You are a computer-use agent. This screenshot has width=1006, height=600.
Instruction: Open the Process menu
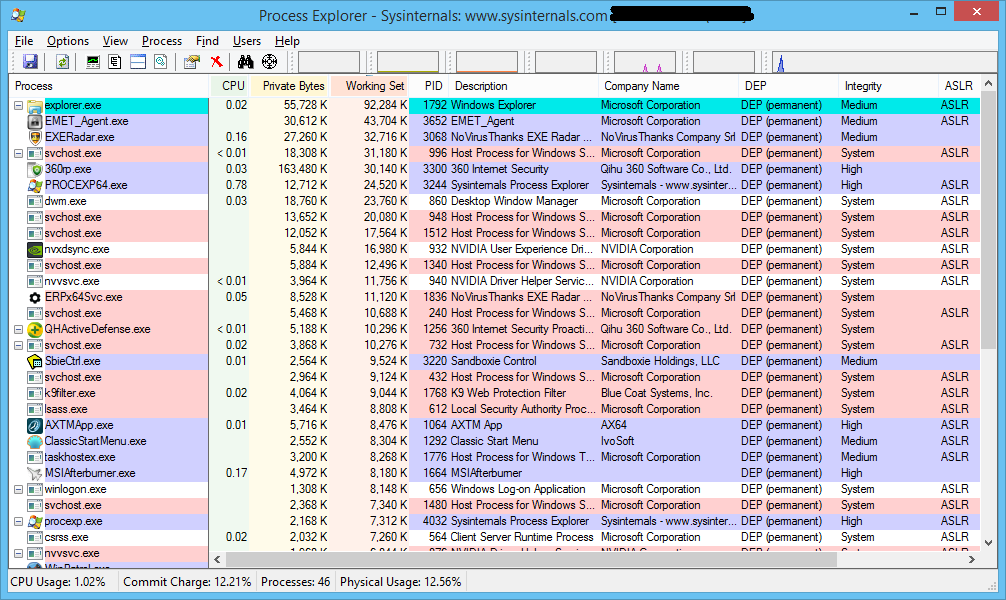[161, 41]
